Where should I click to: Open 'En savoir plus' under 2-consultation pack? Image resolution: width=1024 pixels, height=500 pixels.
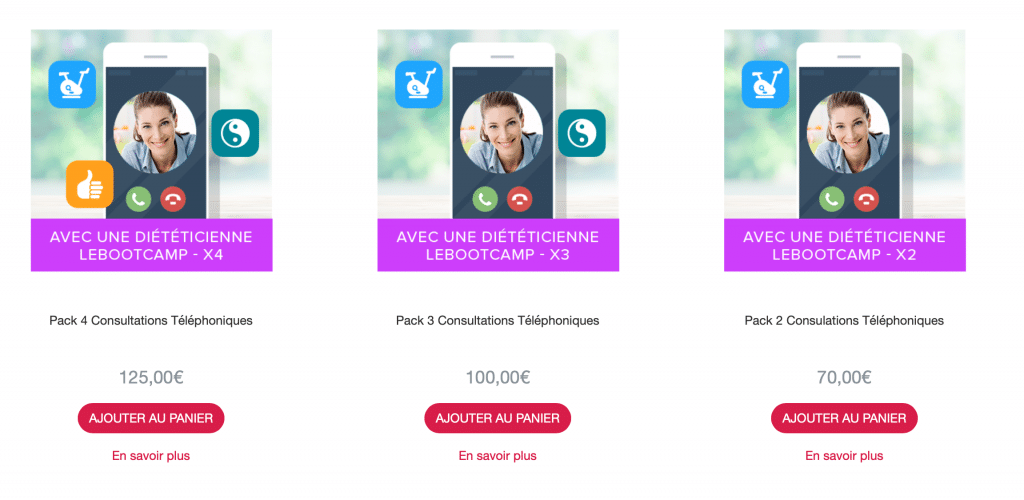click(844, 456)
